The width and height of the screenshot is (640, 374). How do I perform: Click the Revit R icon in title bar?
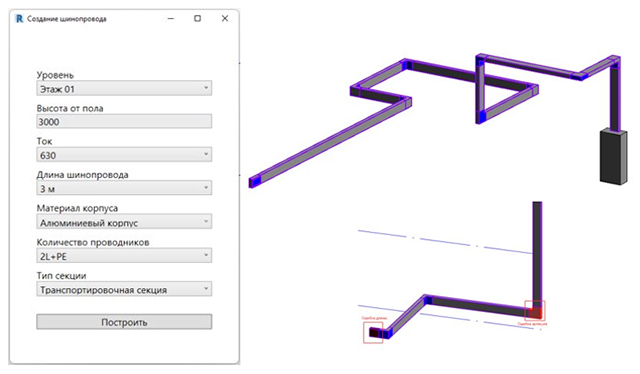(x=19, y=19)
